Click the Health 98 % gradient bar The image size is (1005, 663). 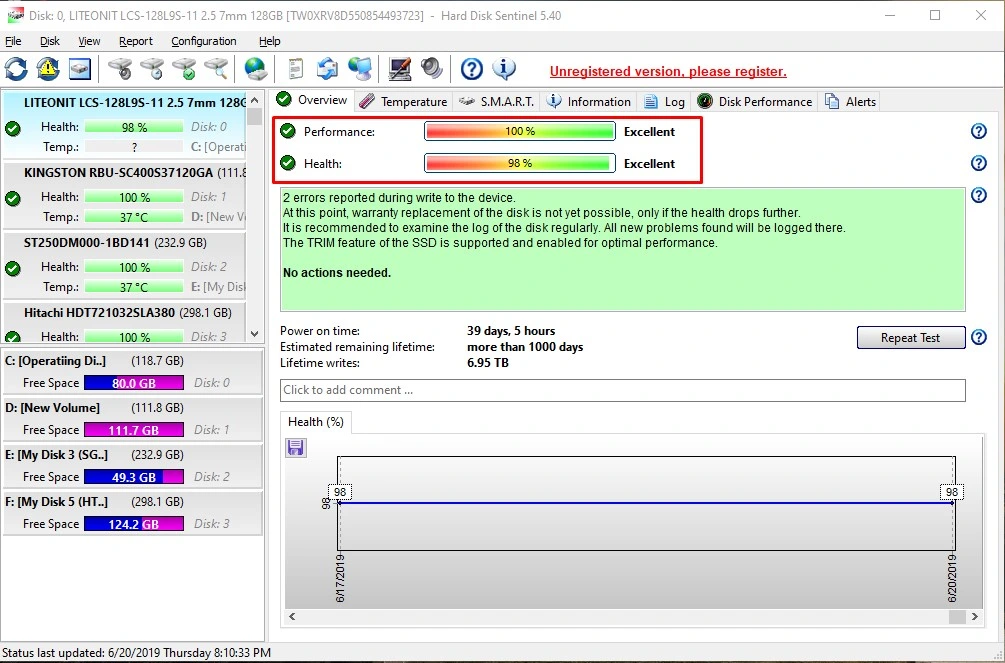coord(520,164)
